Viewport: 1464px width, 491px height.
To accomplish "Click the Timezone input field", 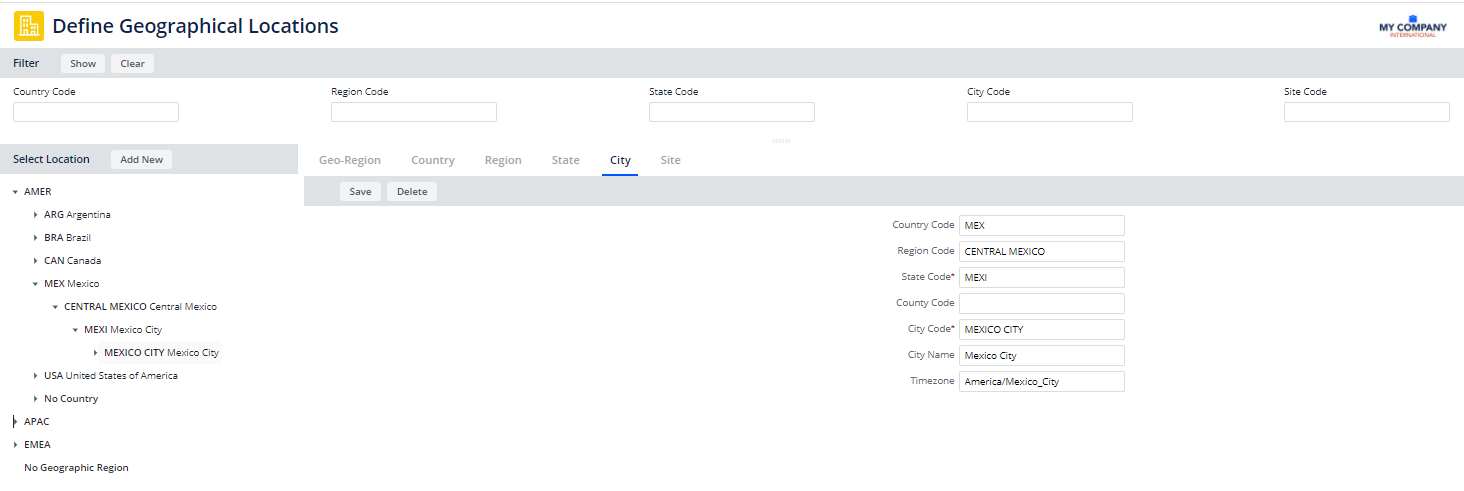I will (x=1041, y=381).
